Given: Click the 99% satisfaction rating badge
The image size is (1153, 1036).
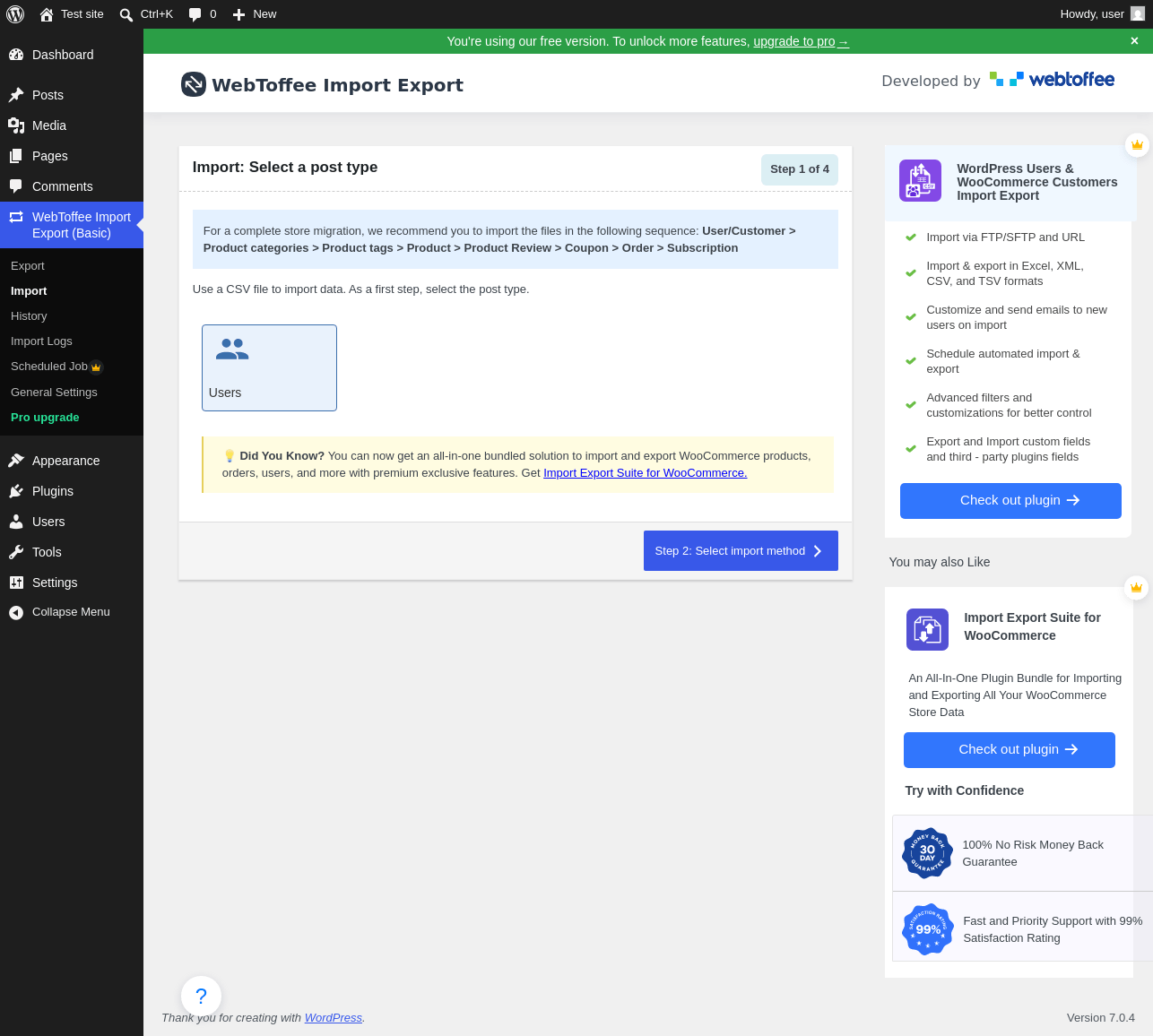Looking at the screenshot, I should [x=927, y=929].
